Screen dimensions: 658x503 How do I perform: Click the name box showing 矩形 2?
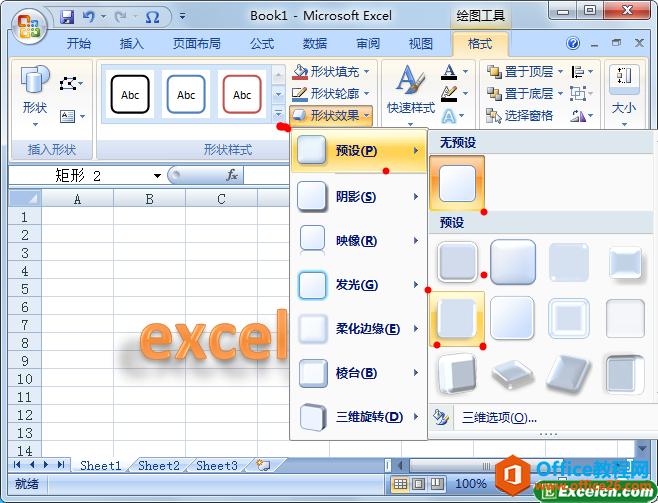[x=80, y=176]
